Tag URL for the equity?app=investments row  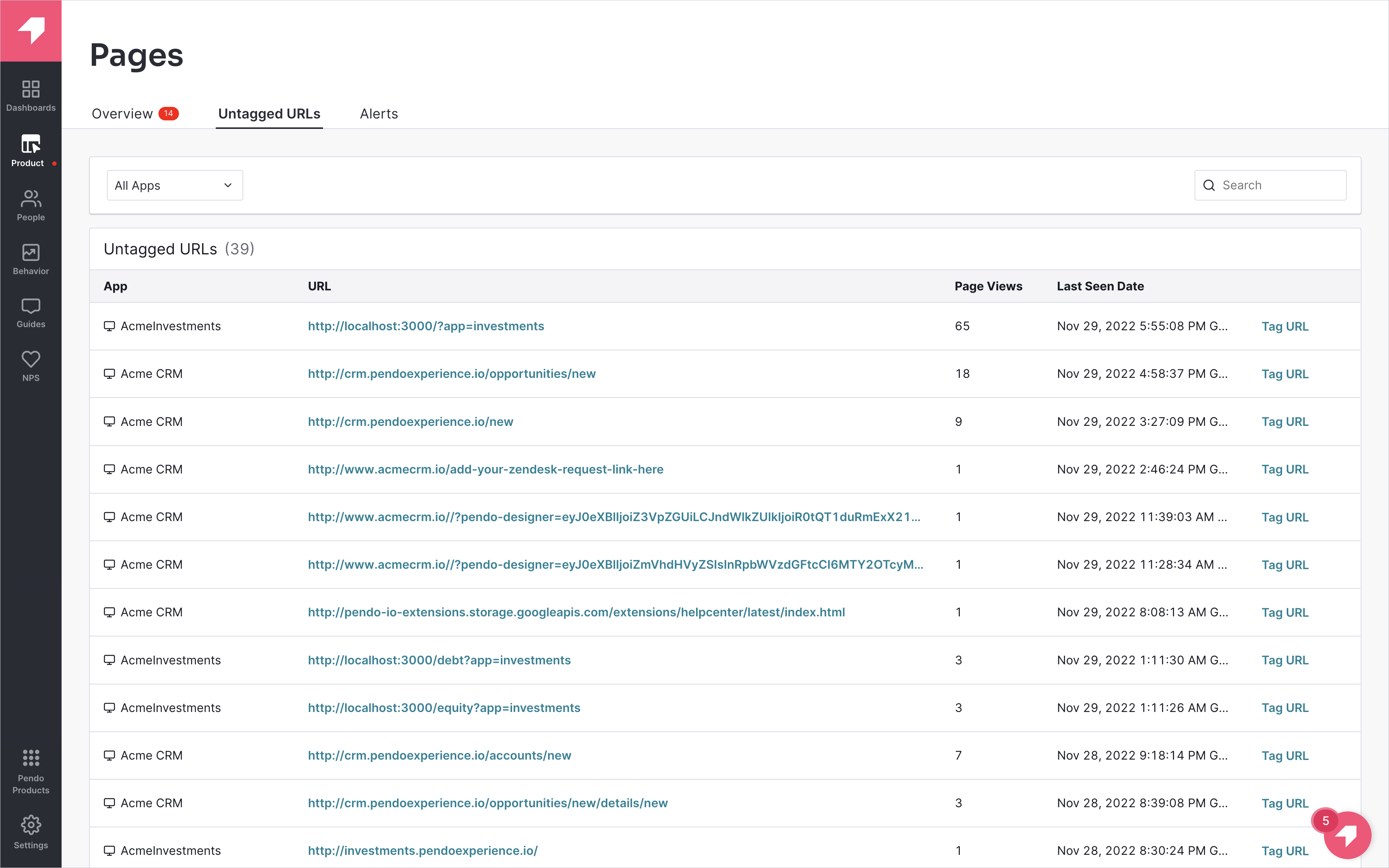[1284, 708]
